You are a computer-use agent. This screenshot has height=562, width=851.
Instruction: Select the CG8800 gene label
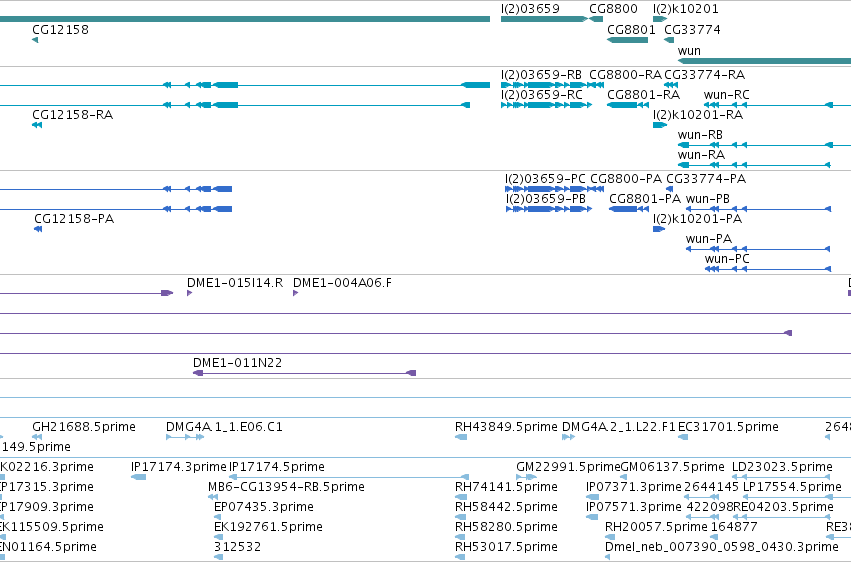pyautogui.click(x=613, y=9)
